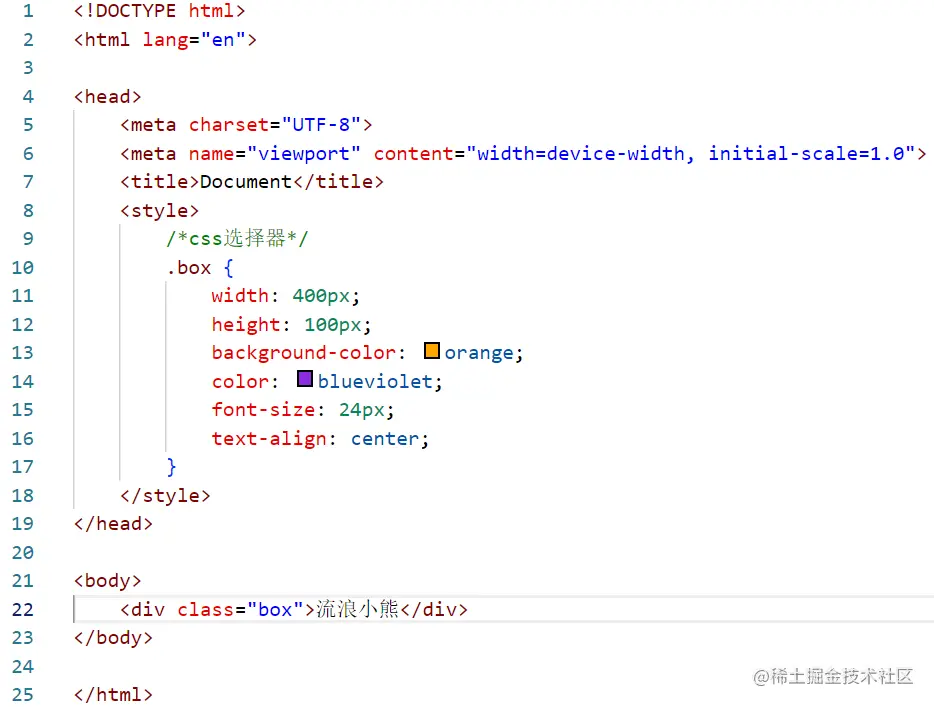Screen dimensions: 934x707
Task: Click the DOCTYPE declaration on line 1
Action: (157, 11)
